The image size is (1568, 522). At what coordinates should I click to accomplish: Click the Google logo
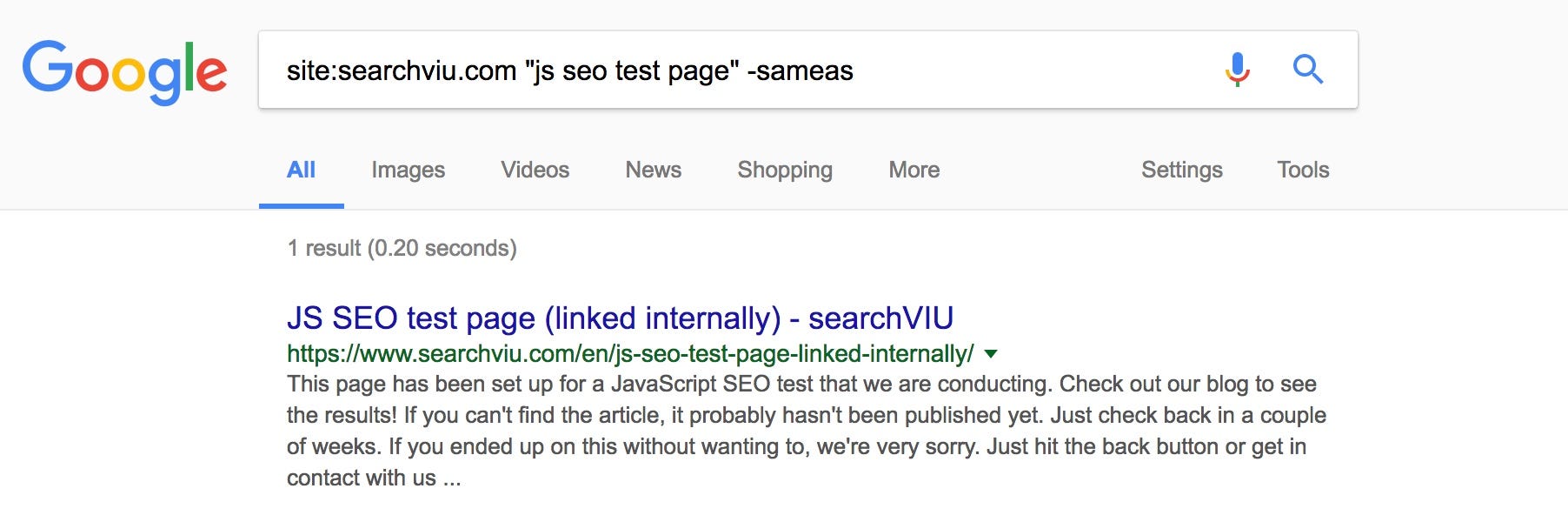tap(124, 72)
